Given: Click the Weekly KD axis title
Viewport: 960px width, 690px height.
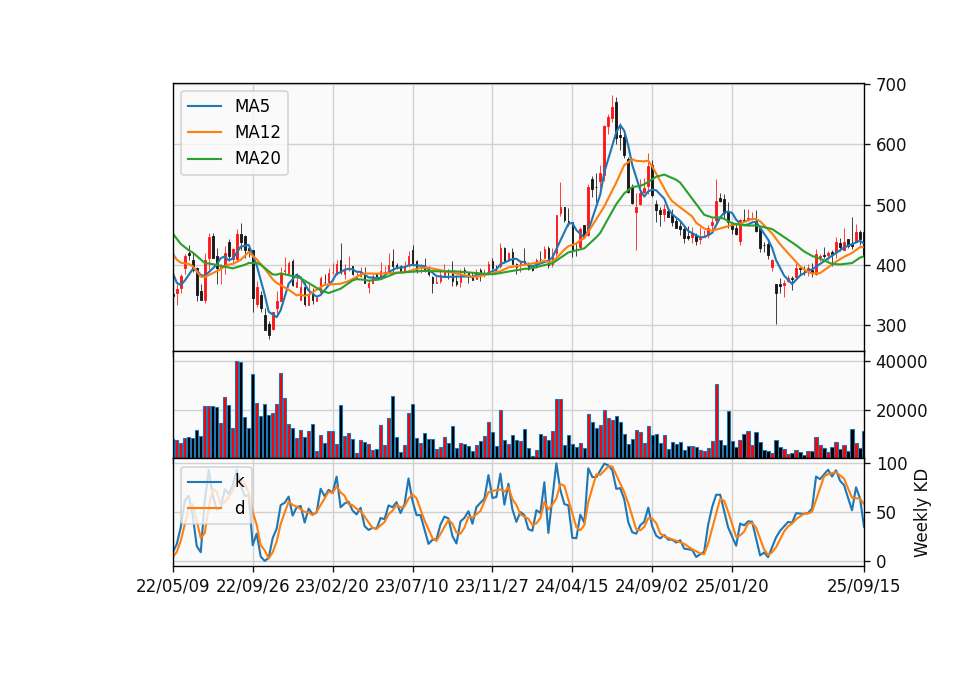Looking at the screenshot, I should (920, 514).
